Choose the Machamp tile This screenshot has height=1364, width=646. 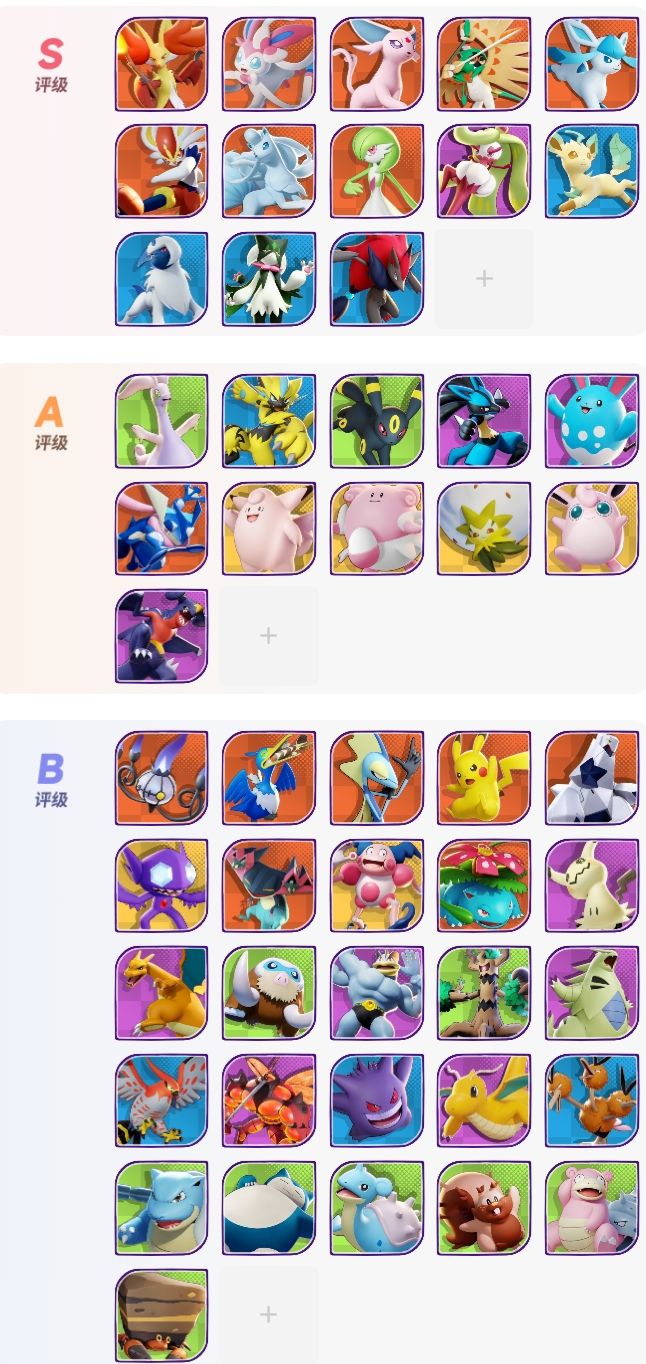377,993
